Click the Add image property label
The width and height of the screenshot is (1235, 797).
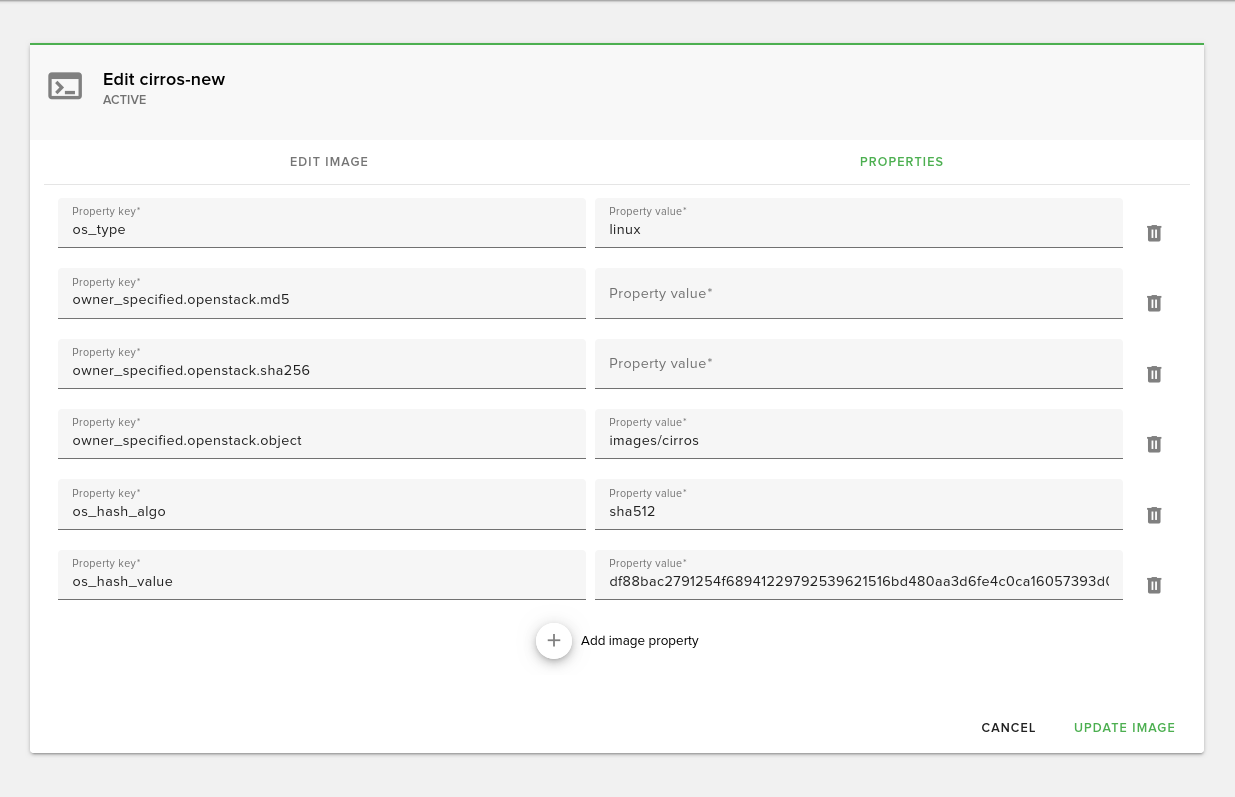640,641
